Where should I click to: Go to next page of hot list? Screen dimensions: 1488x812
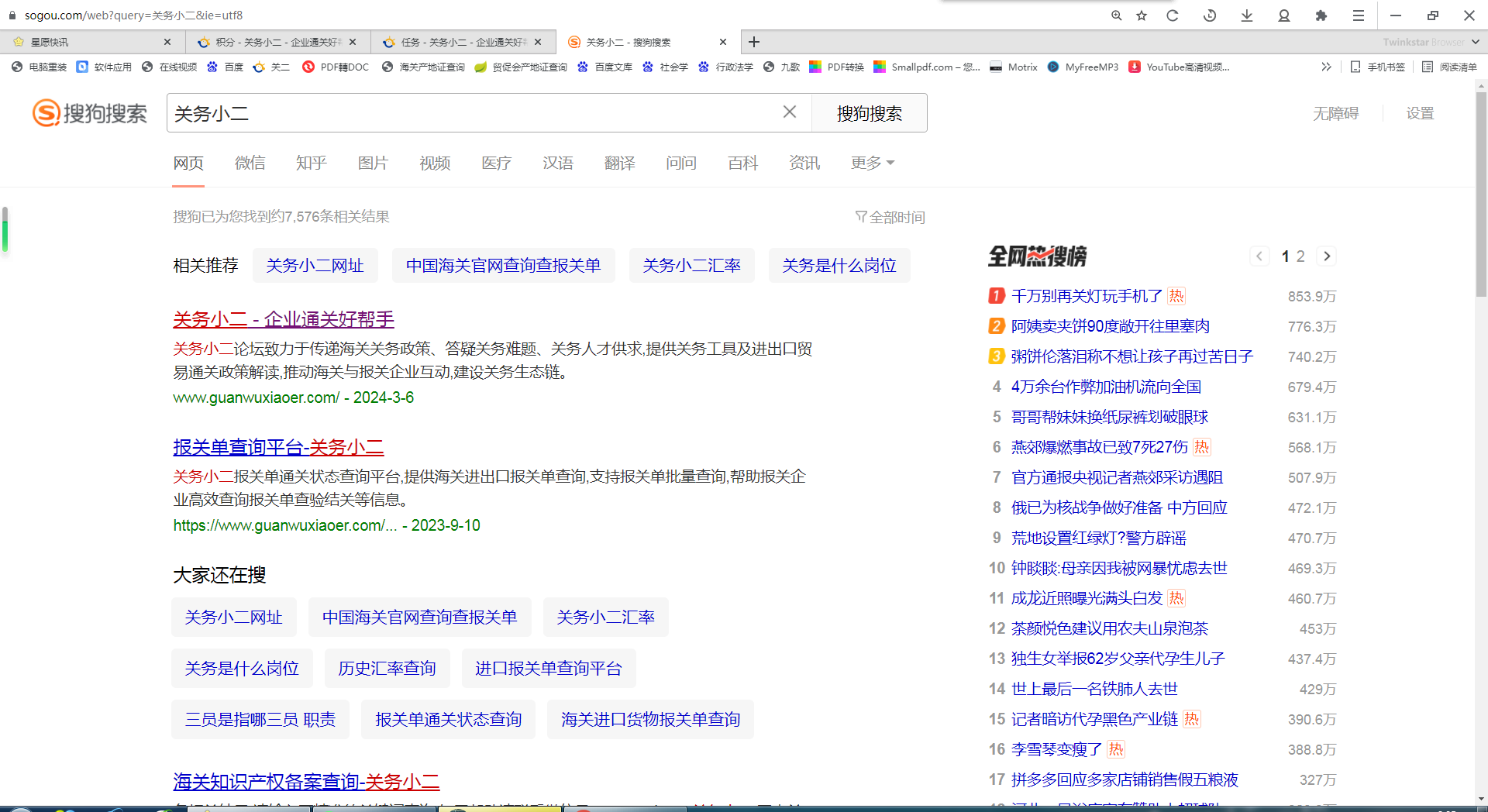tap(1327, 256)
